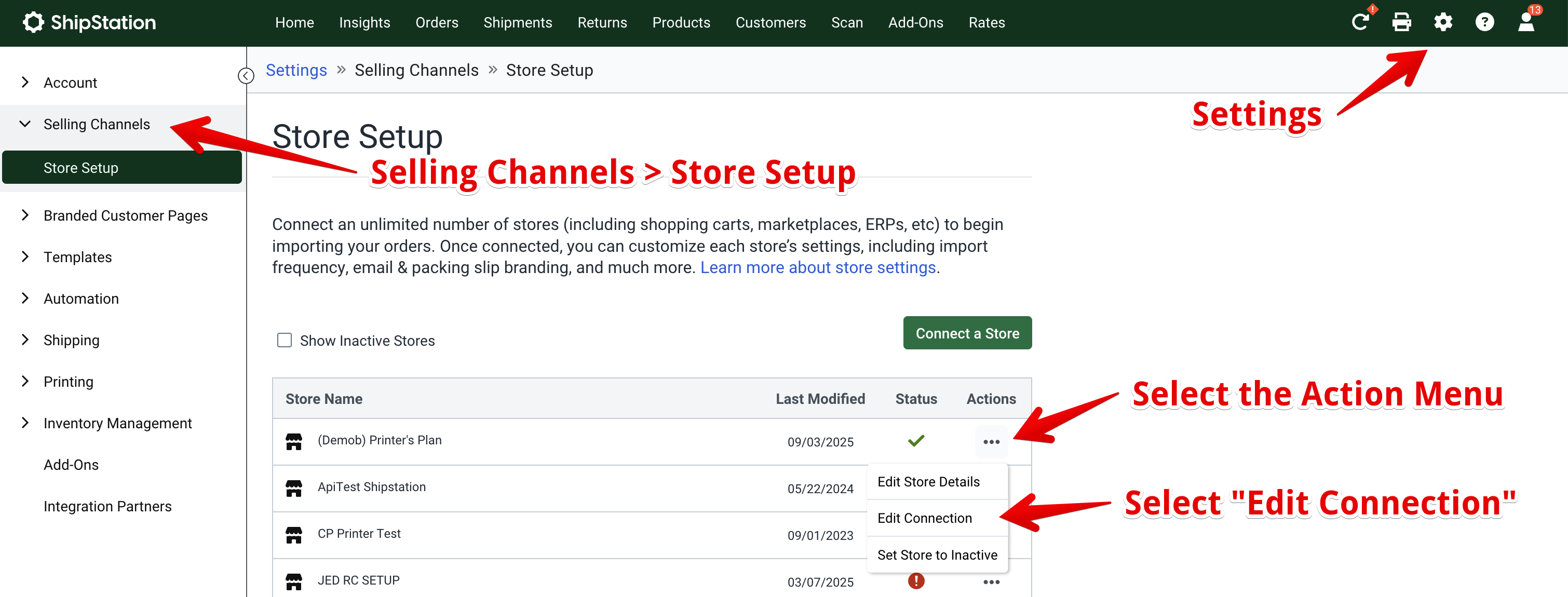
Task: Open the Shipments tab
Action: click(x=518, y=22)
